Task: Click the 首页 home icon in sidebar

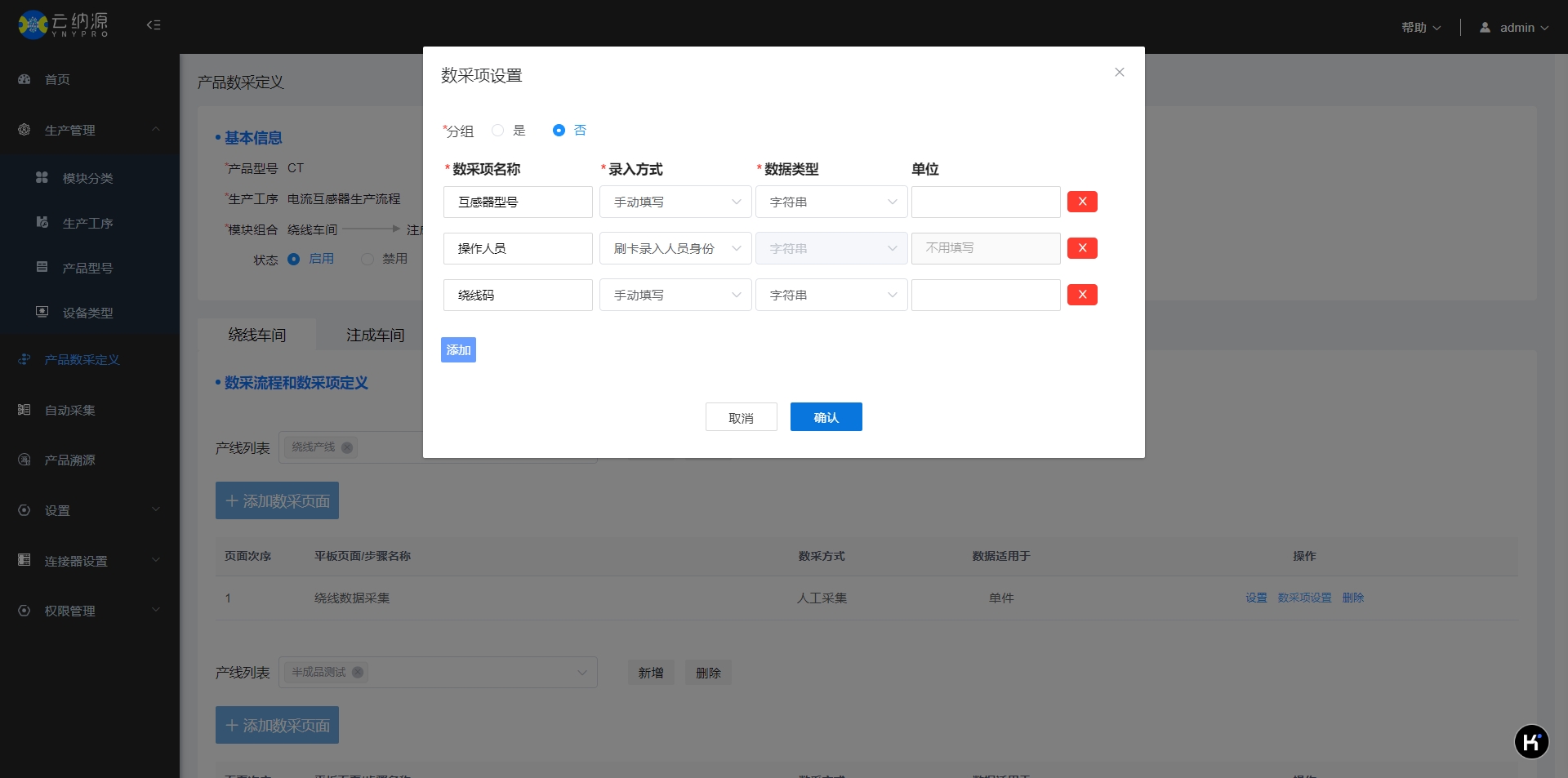Action: 24,79
